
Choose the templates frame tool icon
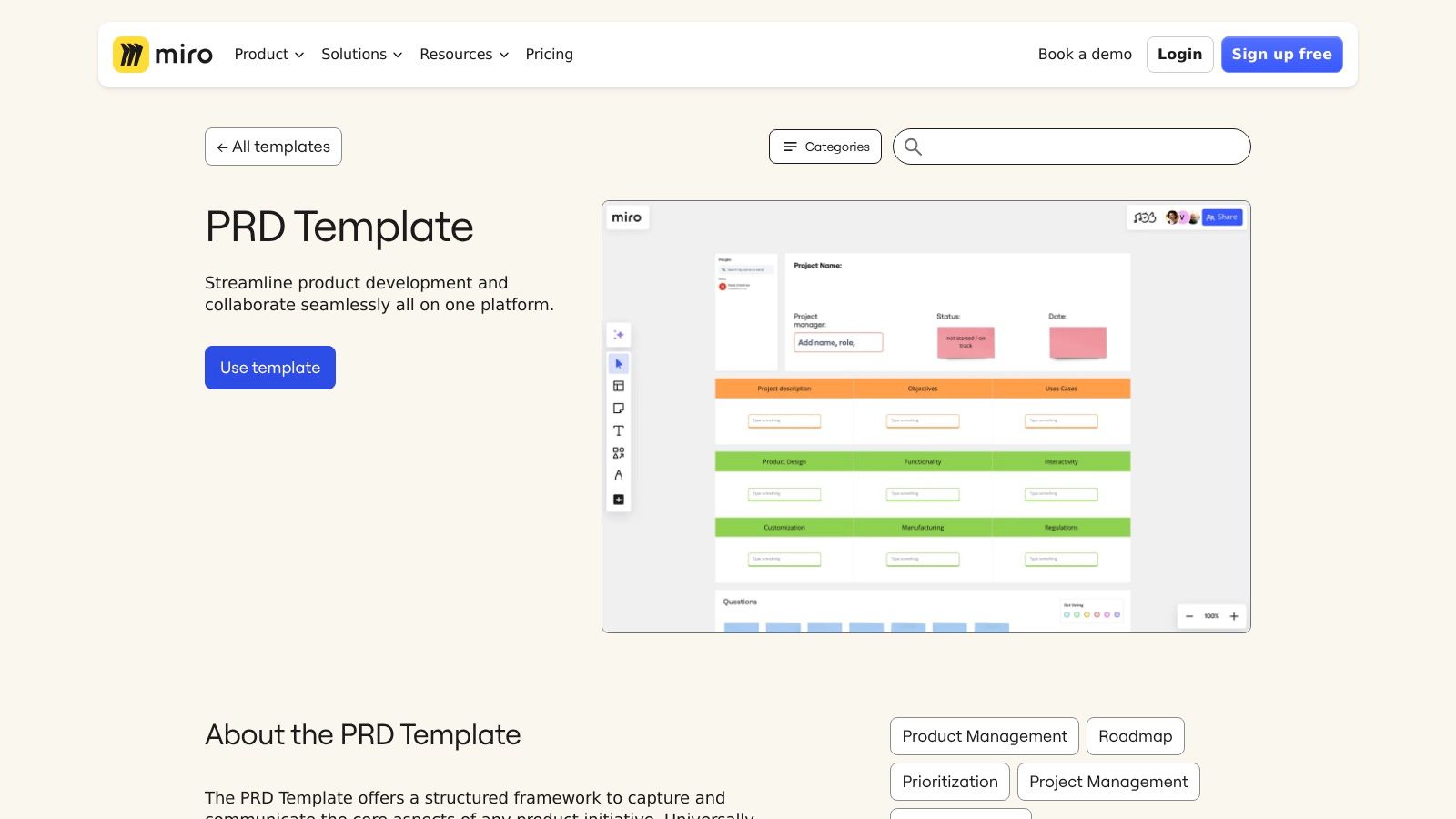(x=619, y=387)
